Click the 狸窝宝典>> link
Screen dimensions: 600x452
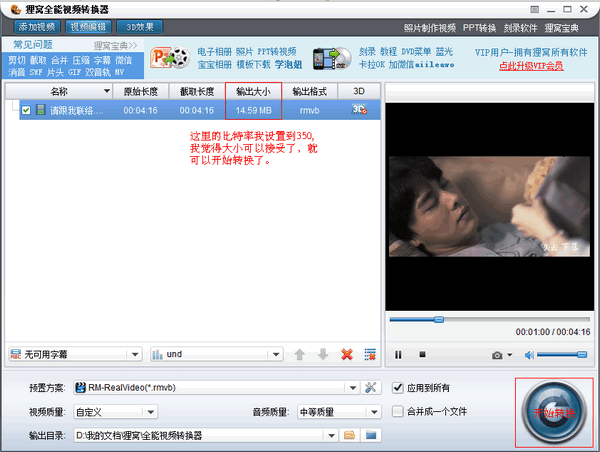[x=116, y=46]
